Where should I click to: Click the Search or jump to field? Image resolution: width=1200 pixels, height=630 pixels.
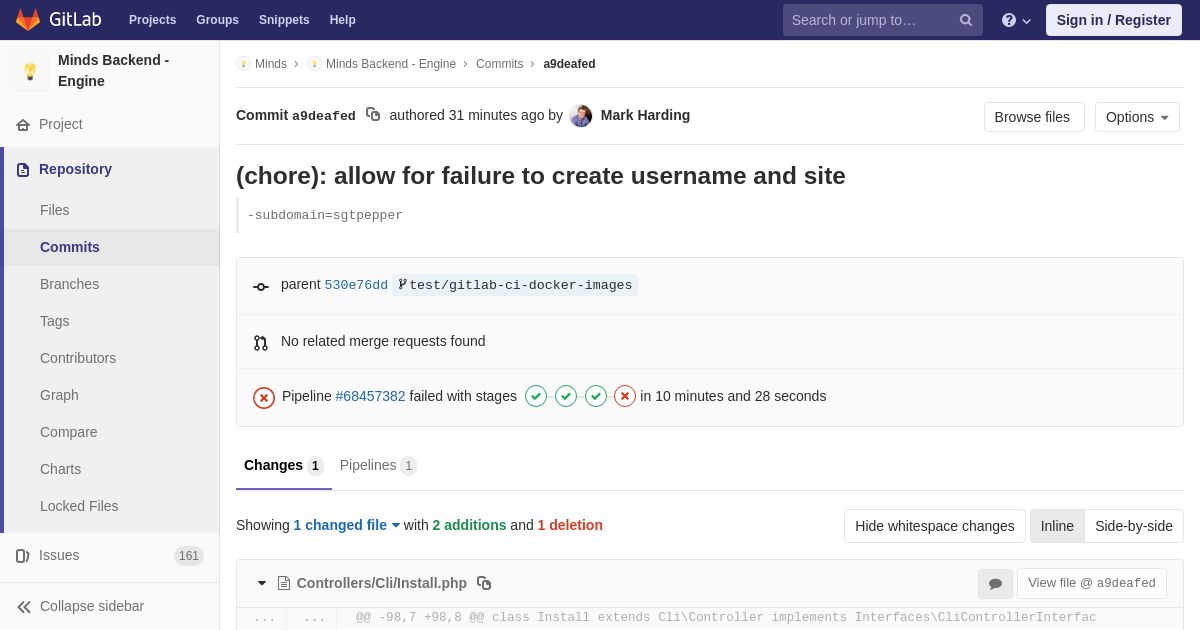[883, 20]
